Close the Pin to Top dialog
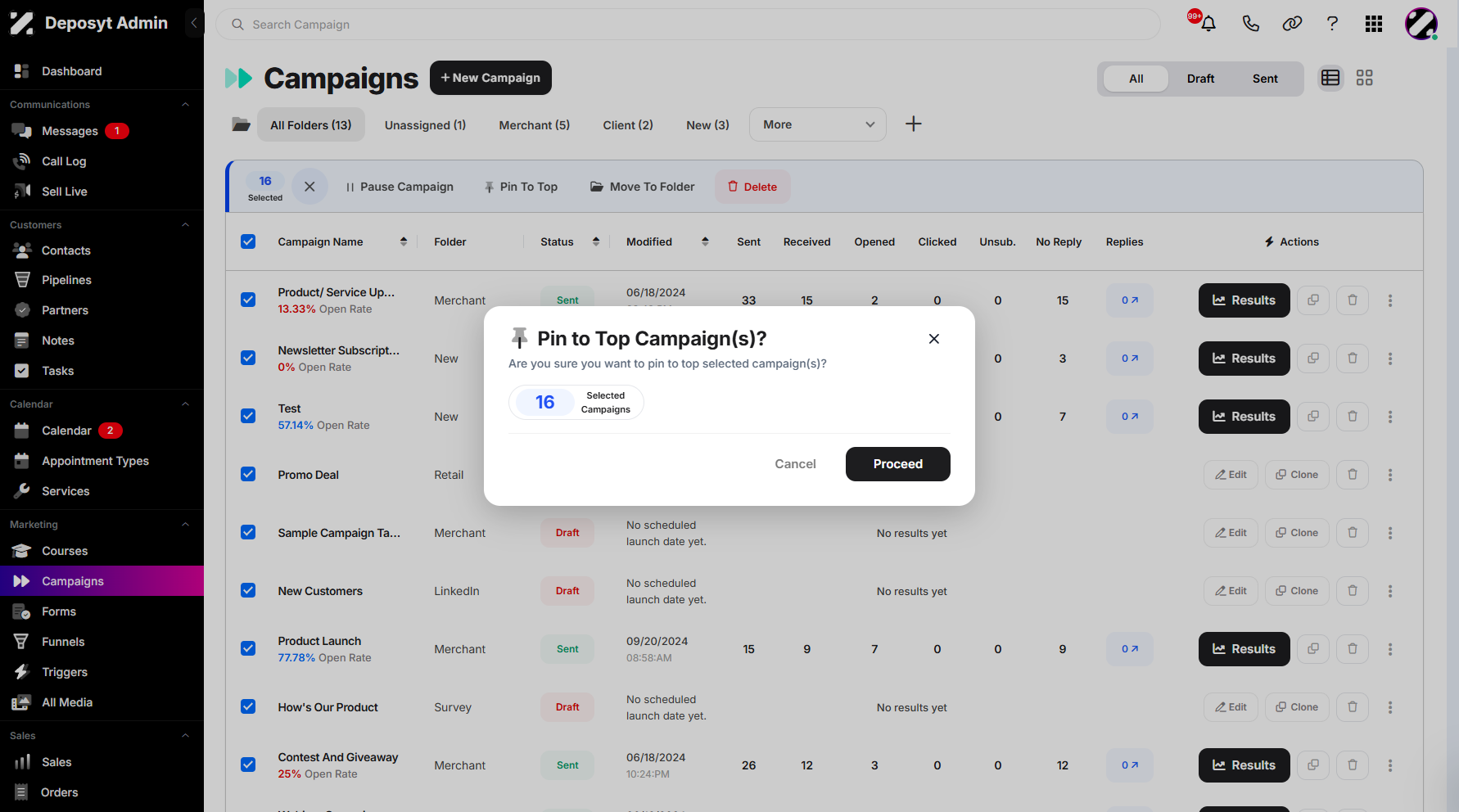1459x812 pixels. [933, 339]
